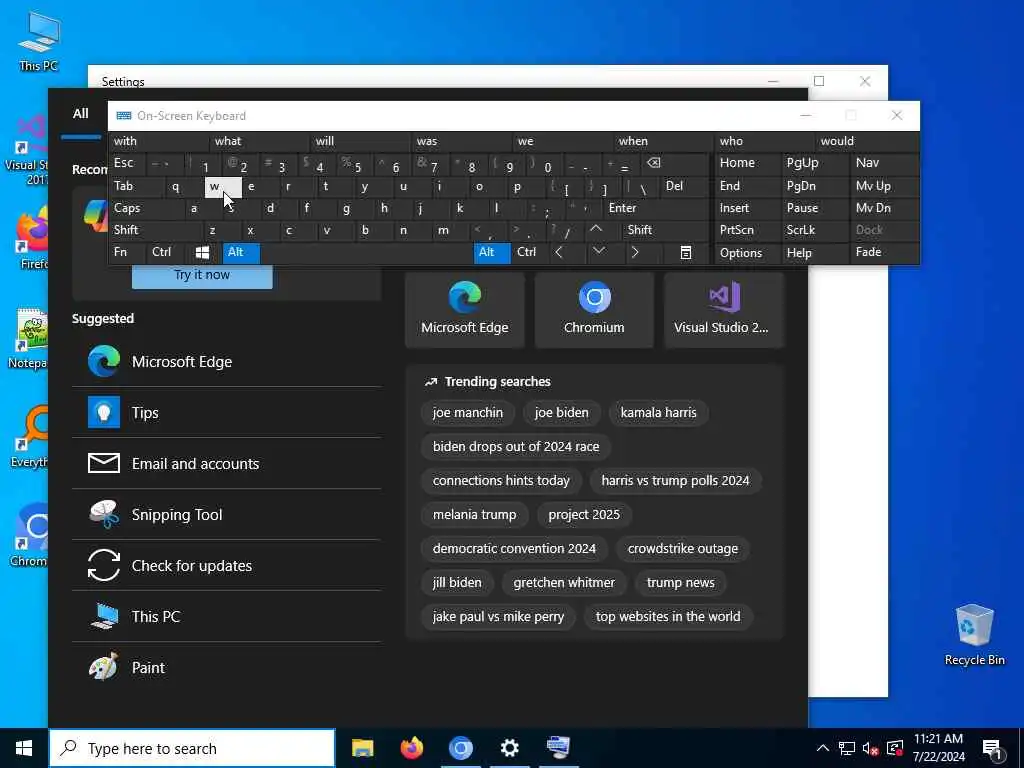Switch to Settings gear on the taskbar

pyautogui.click(x=509, y=748)
